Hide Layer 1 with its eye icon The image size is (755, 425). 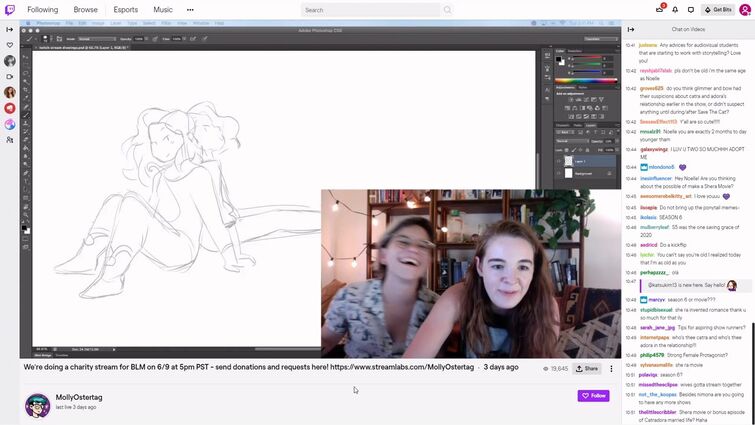pos(559,161)
